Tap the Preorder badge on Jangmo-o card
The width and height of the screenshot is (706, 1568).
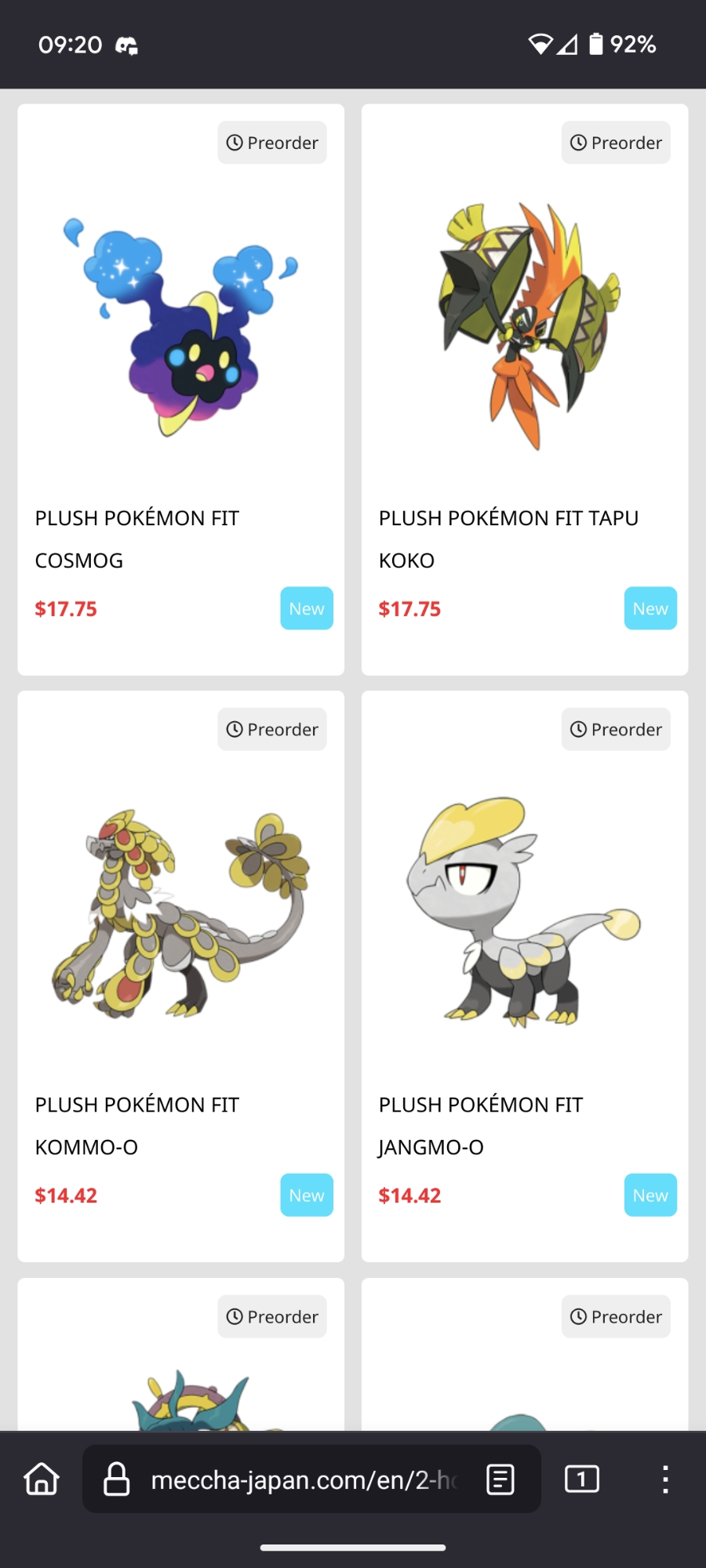coord(616,729)
